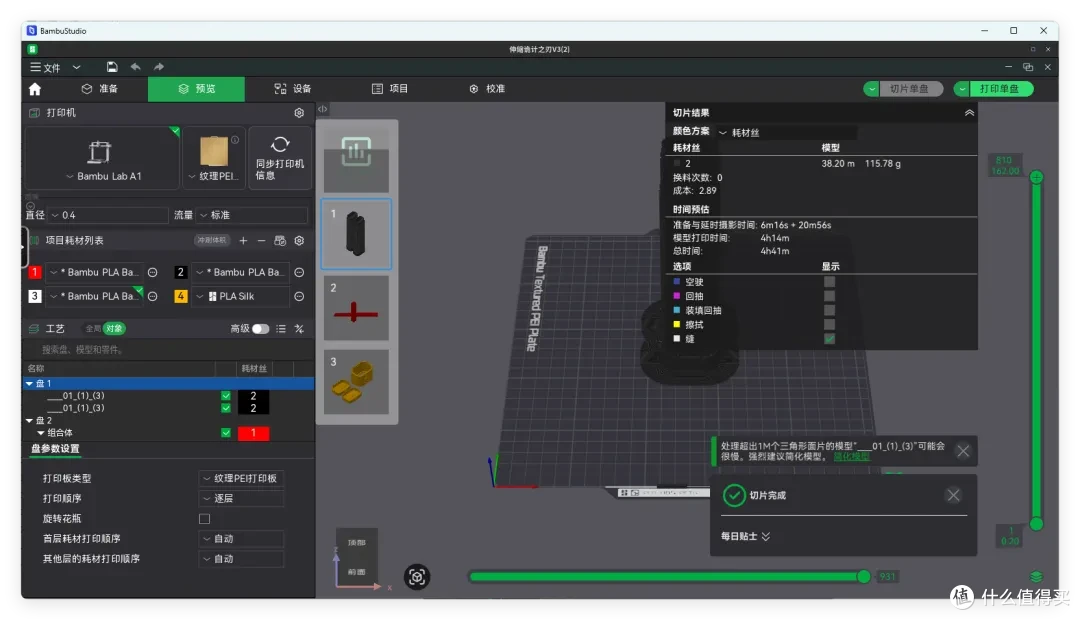Add a filament with the plus icon
This screenshot has height=620, width=1080.
243,240
